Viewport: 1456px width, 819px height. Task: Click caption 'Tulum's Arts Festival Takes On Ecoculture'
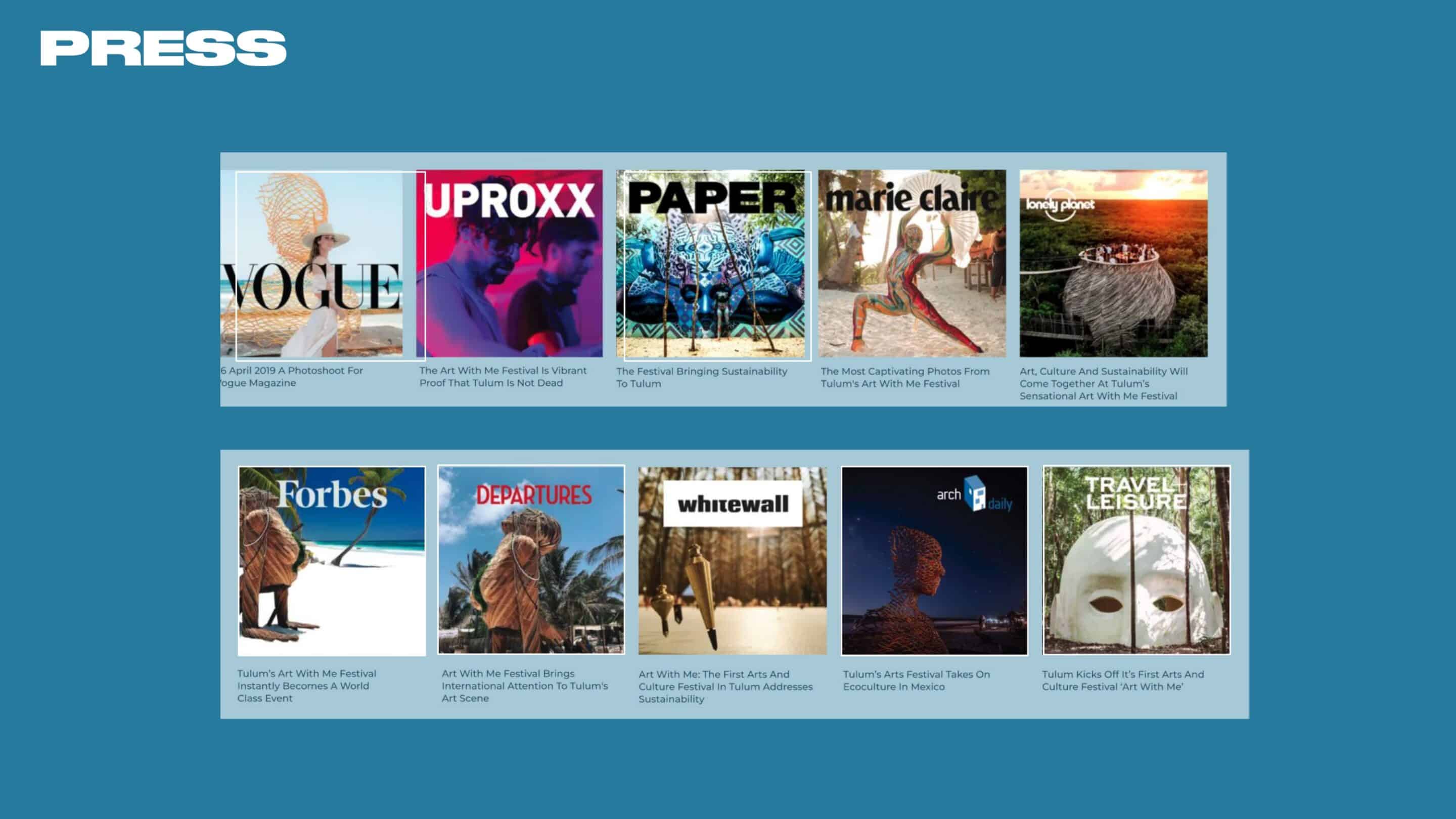click(917, 680)
